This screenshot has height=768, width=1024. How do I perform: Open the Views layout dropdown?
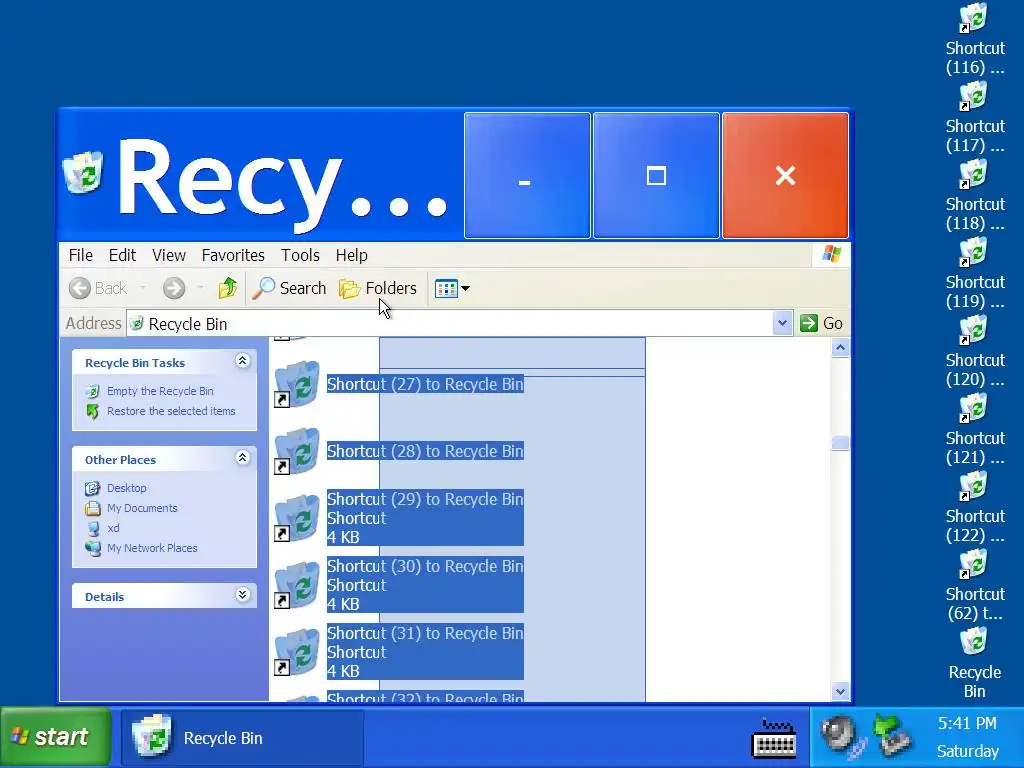(452, 288)
